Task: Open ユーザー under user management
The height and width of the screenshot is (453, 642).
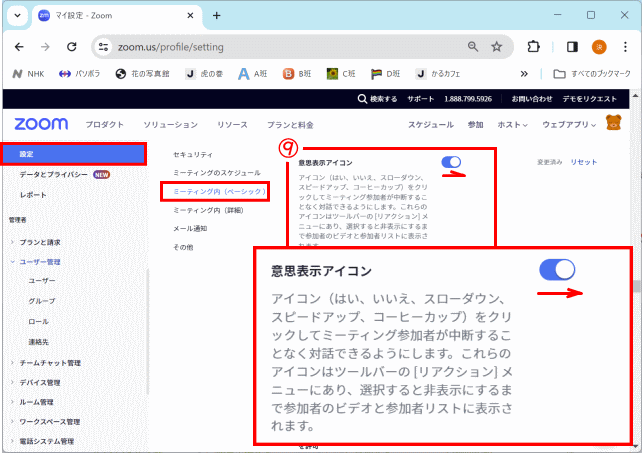Action: pos(42,281)
